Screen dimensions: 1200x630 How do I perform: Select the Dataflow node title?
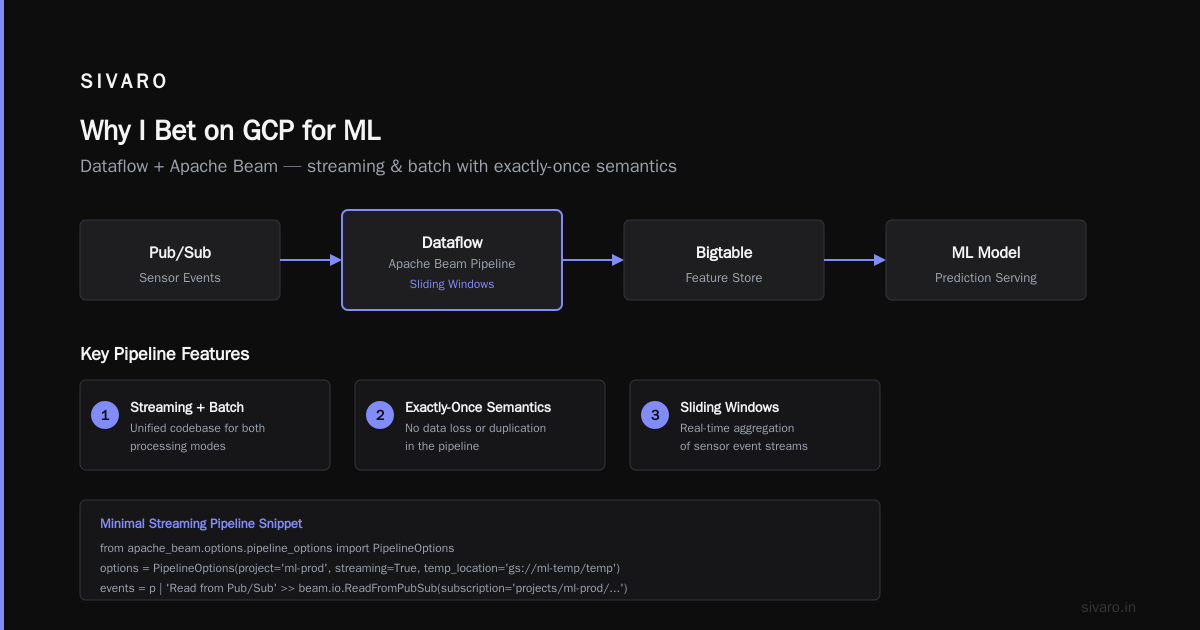click(452, 243)
